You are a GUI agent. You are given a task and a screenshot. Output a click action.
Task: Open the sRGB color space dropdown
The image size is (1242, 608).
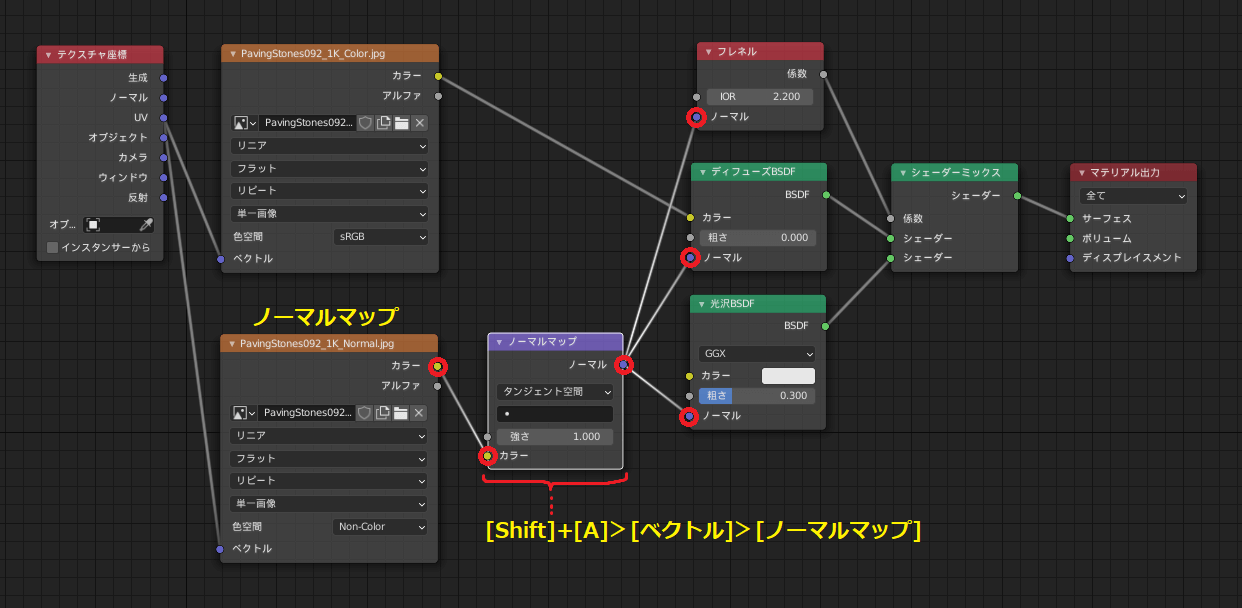[x=380, y=237]
